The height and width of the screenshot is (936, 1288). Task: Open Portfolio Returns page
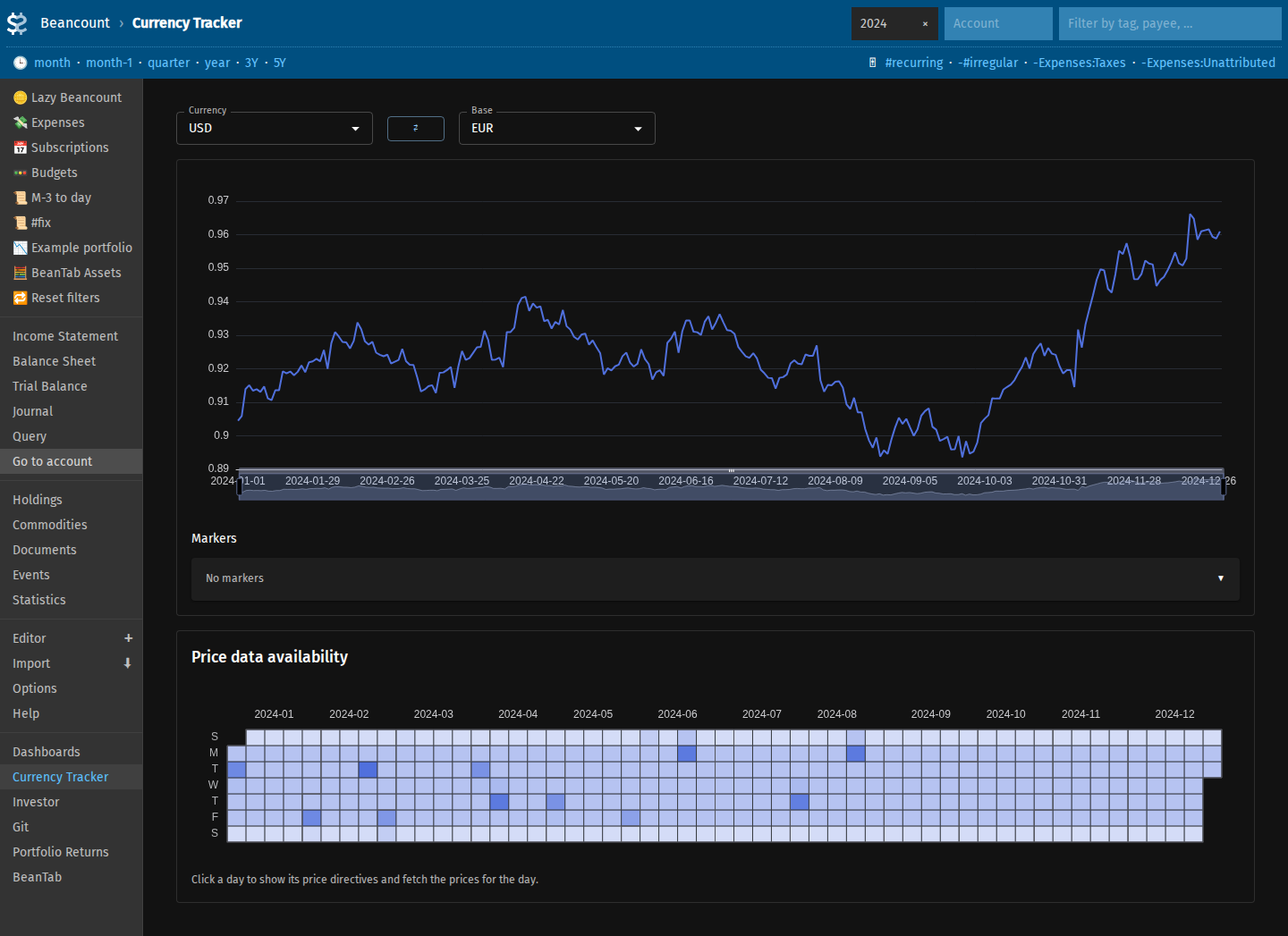coord(71,852)
